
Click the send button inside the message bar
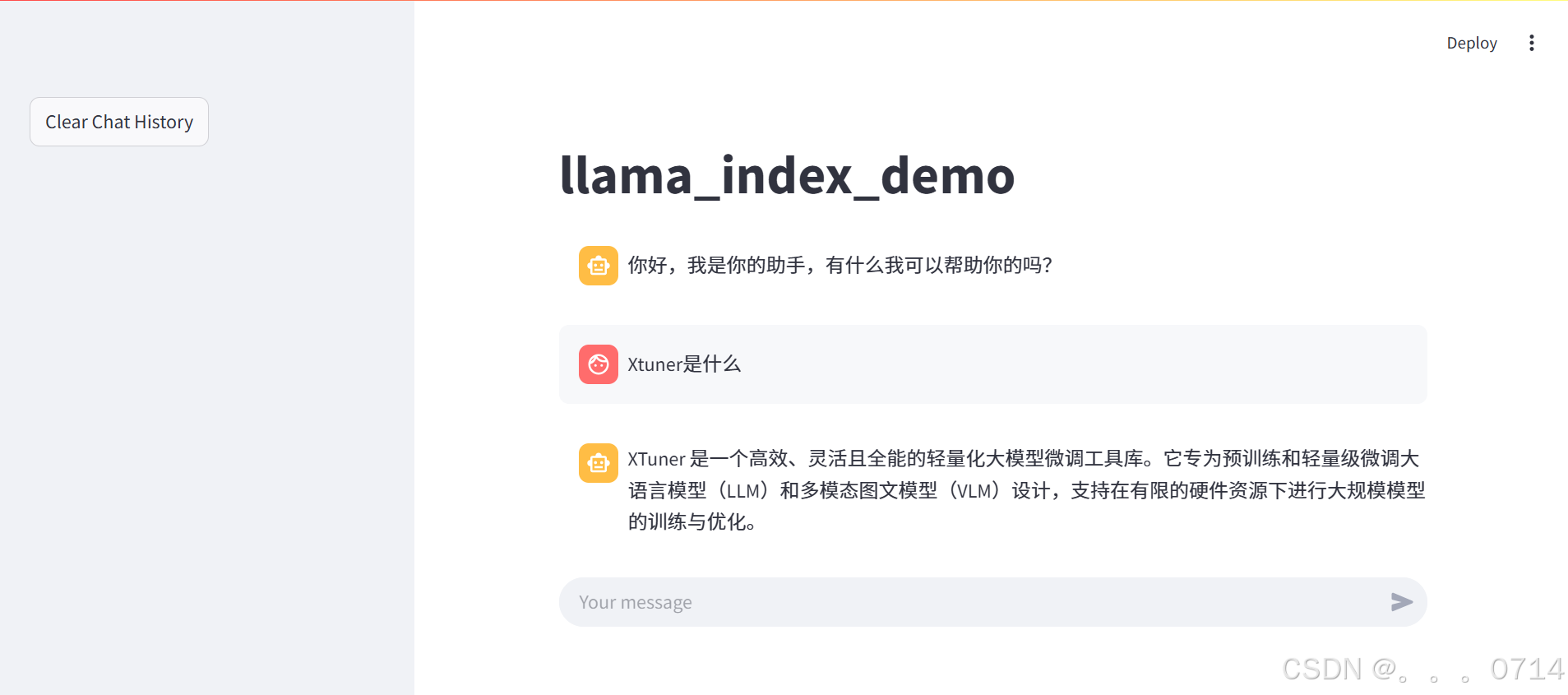(x=1402, y=602)
